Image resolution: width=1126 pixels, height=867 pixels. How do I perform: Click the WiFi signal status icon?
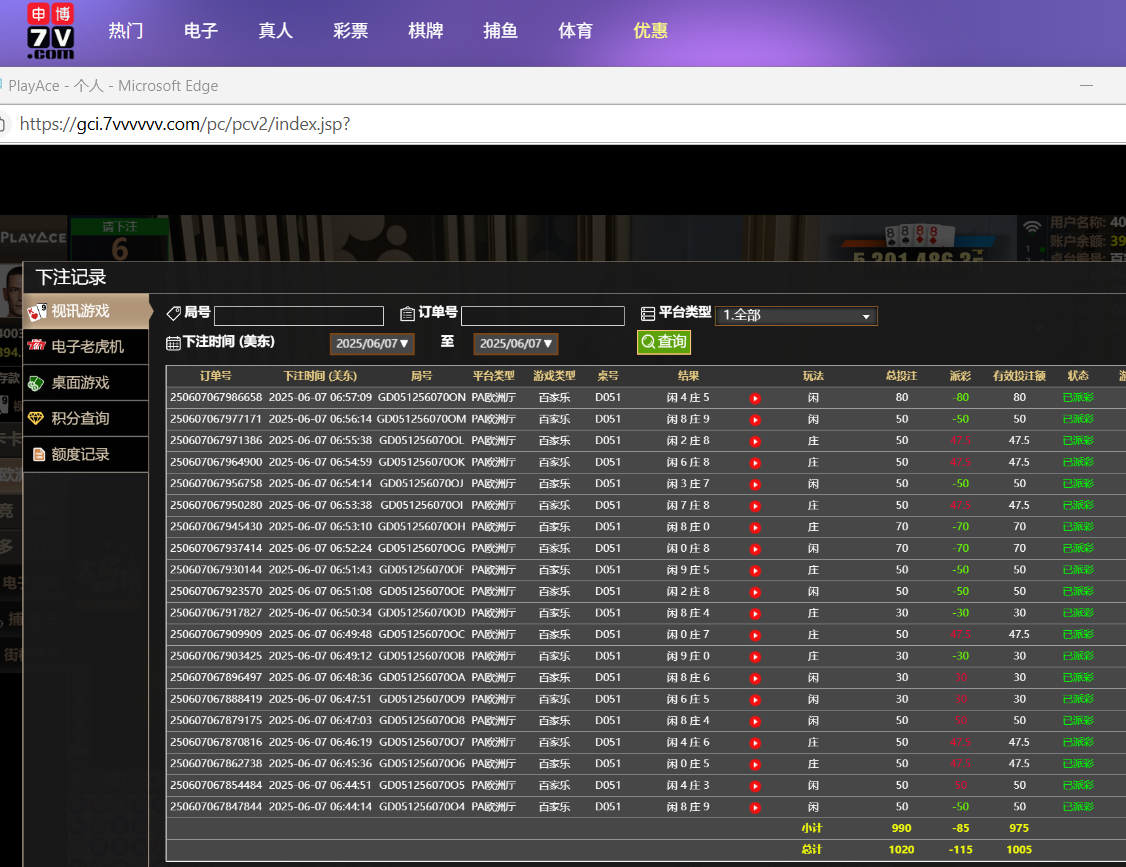coord(1032,226)
